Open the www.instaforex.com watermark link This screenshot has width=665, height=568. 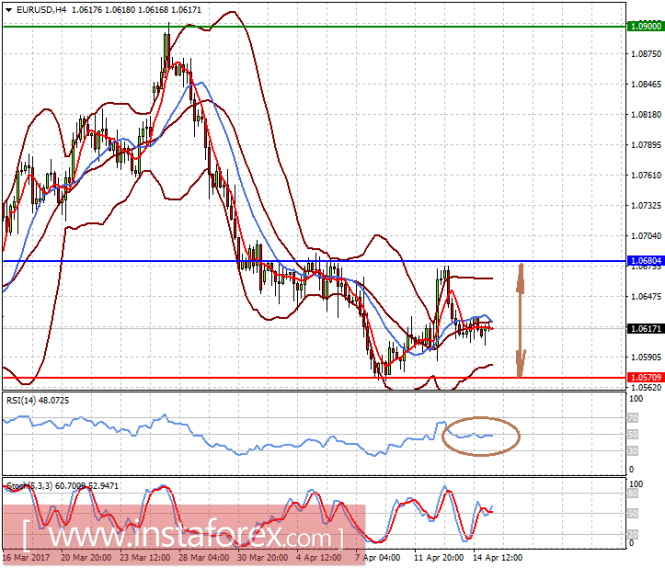(x=183, y=536)
